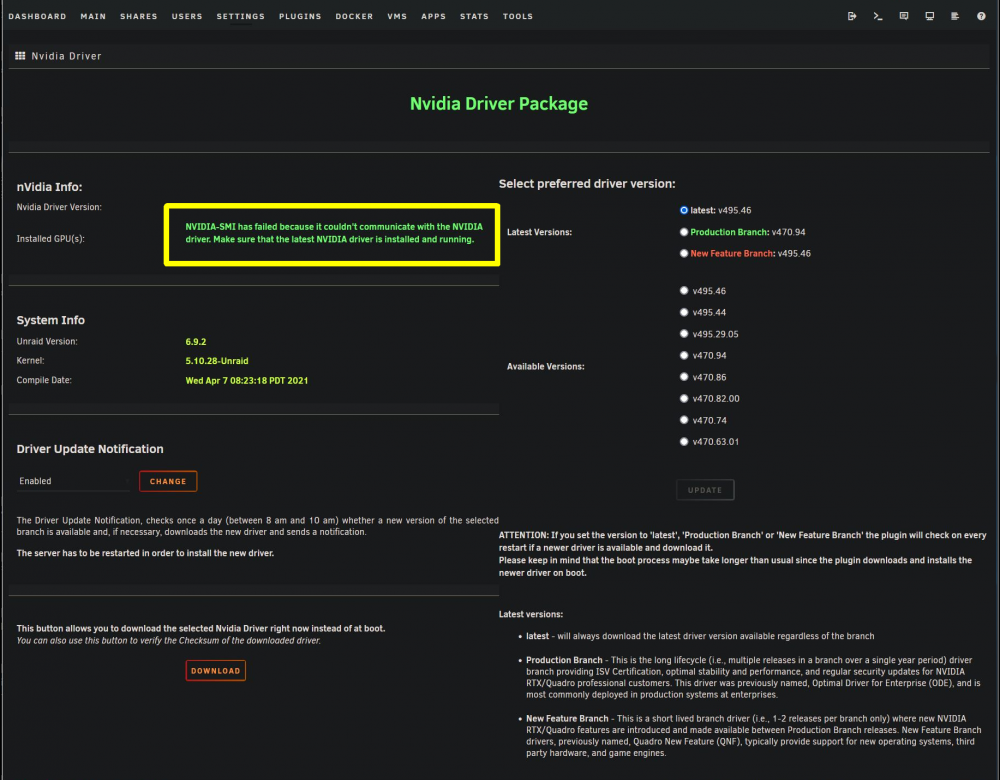Choose driver version v470.86
Viewport: 1000px width, 780px height.
coord(684,376)
